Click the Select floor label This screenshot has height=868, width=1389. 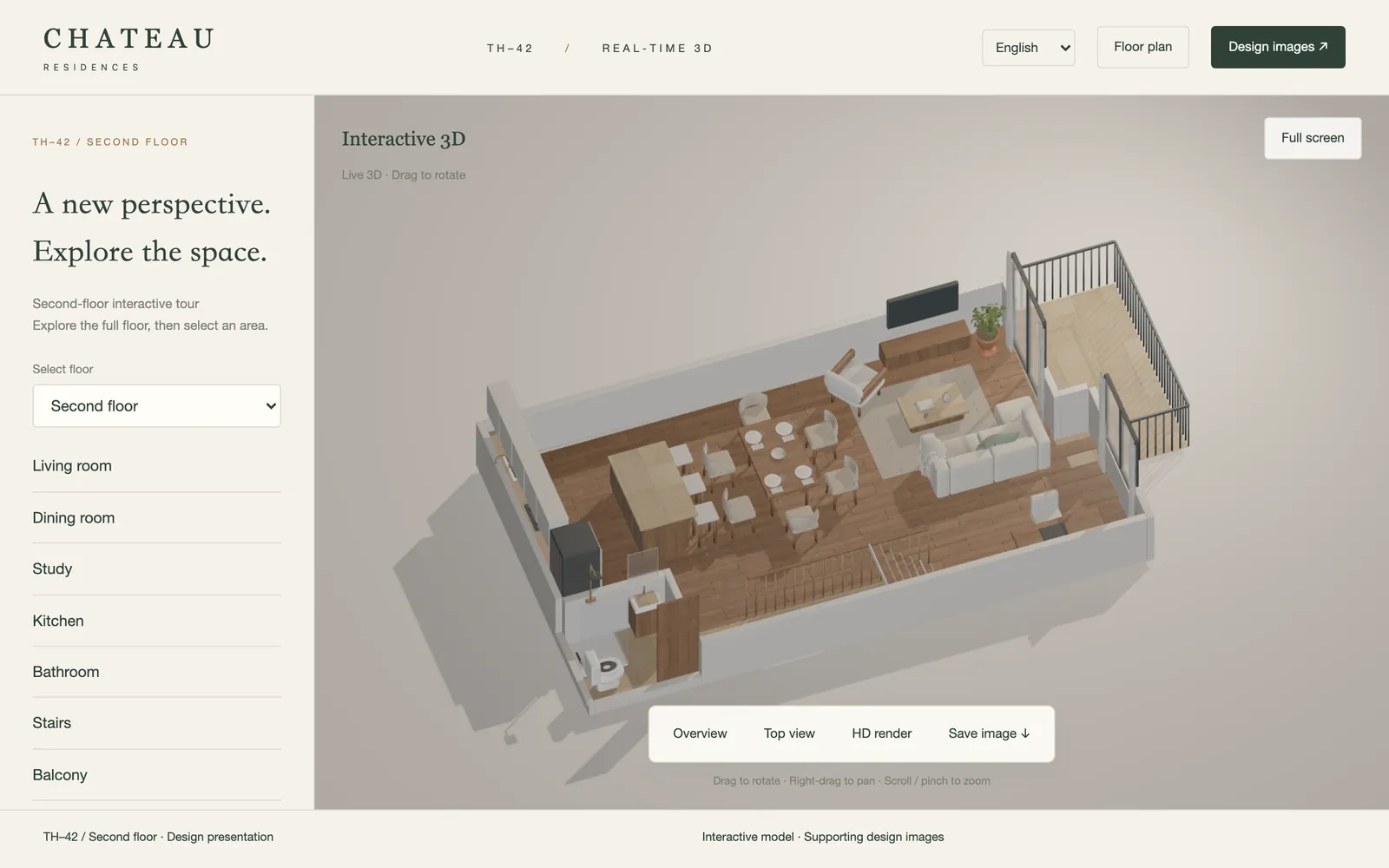63,369
